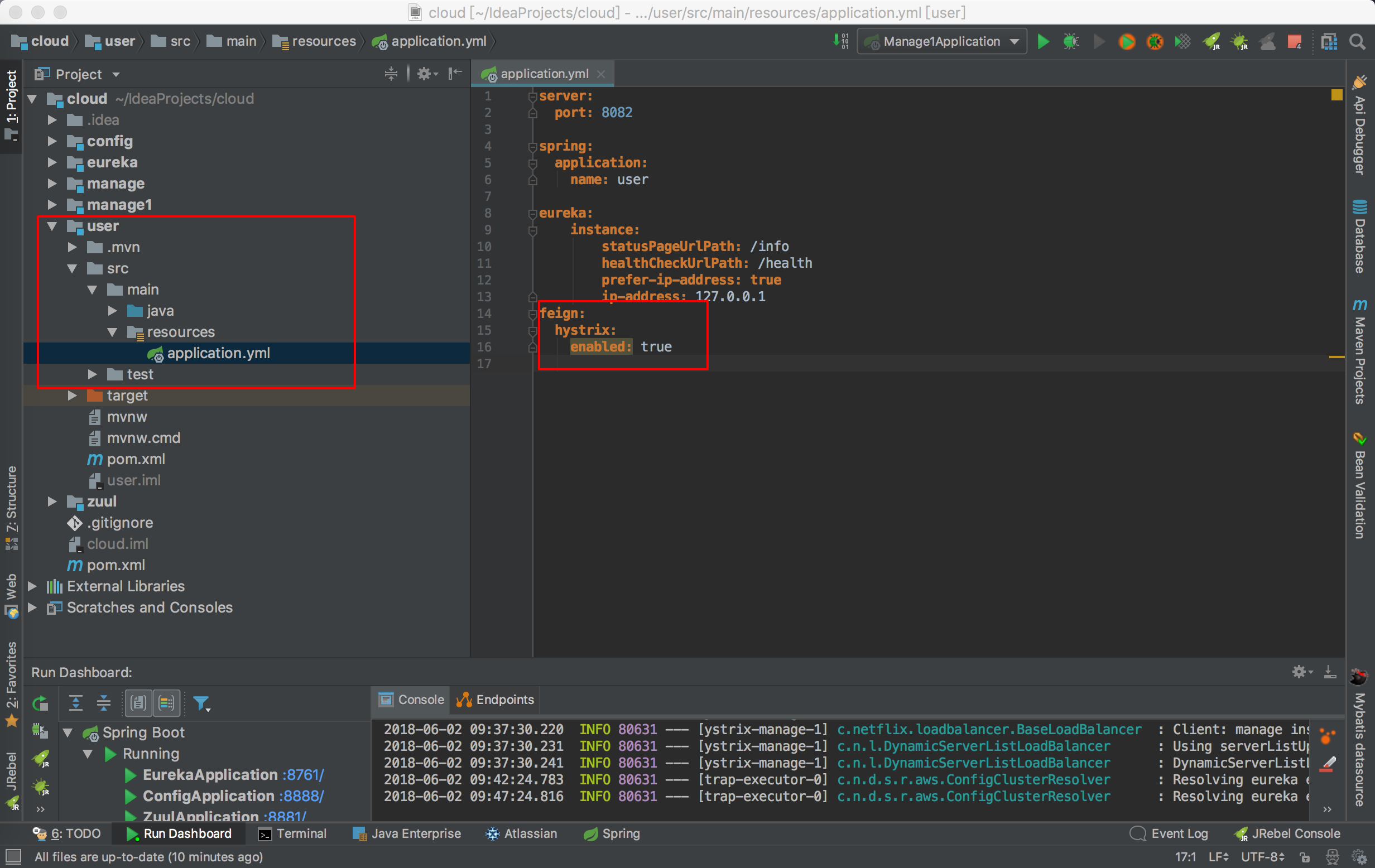Click collapse all icon in Project panel
1375x868 pixels.
(391, 74)
